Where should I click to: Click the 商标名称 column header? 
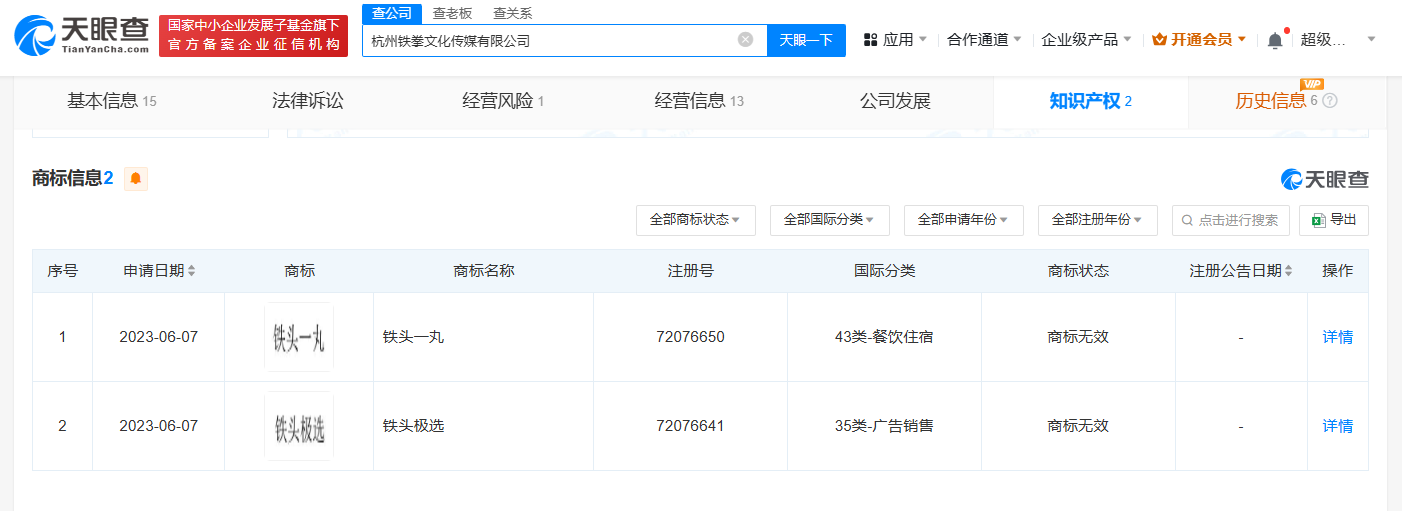(x=483, y=271)
